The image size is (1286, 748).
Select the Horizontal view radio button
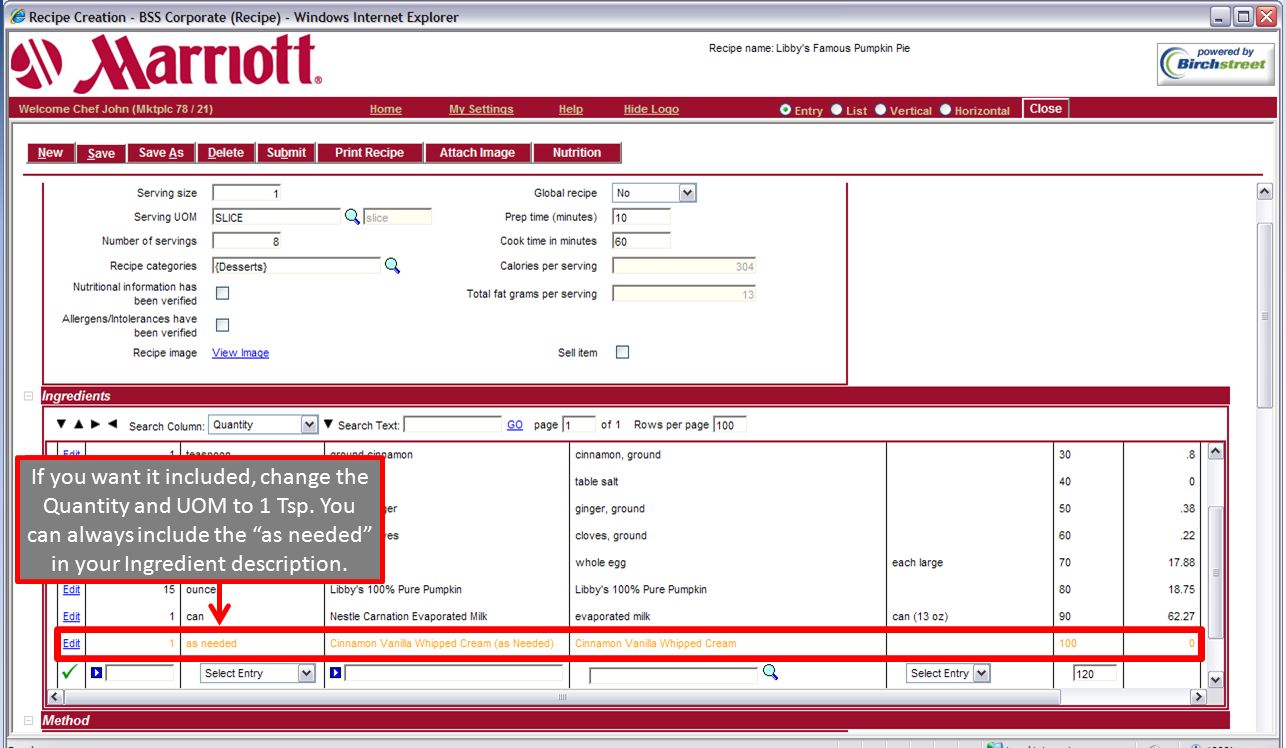[945, 110]
